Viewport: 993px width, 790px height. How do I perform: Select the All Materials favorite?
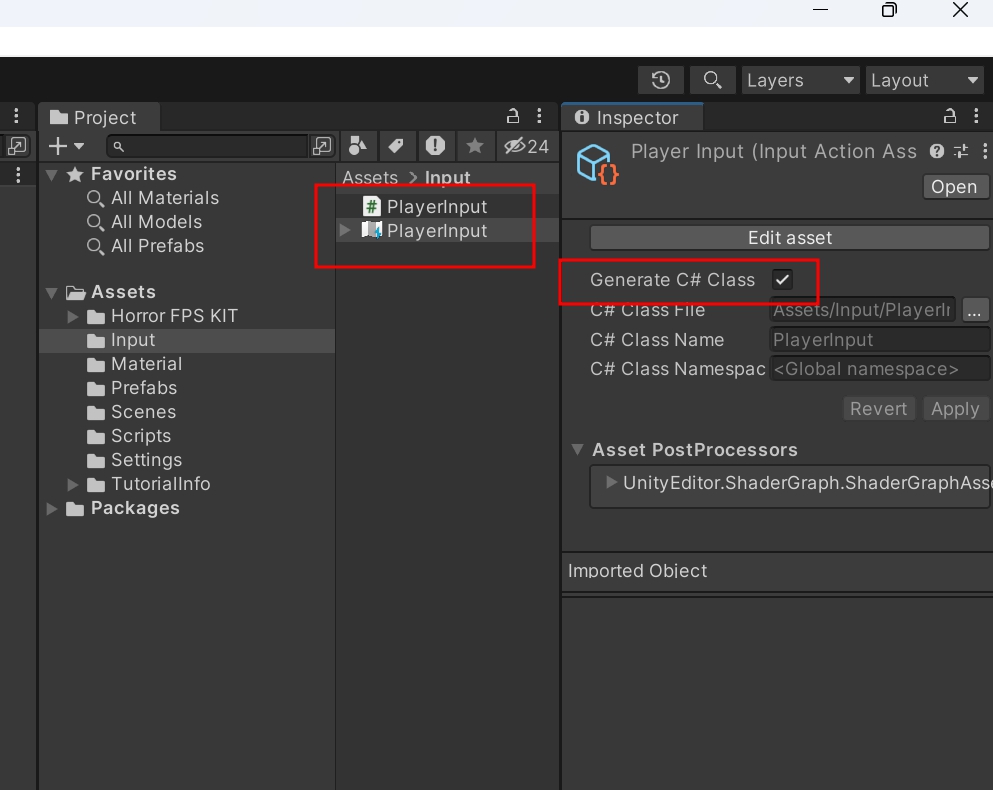pos(165,198)
